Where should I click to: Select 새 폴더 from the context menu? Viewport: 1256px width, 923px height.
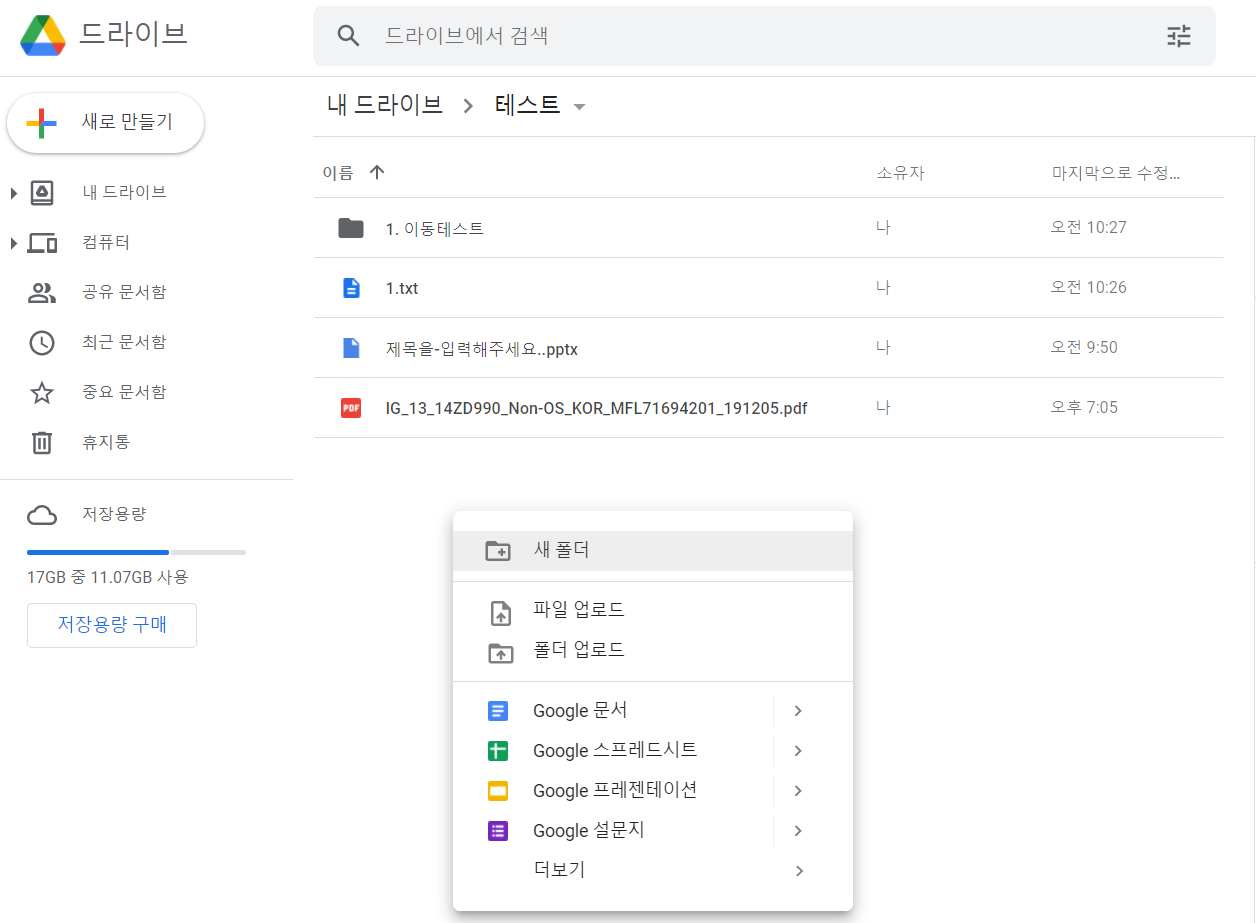653,551
